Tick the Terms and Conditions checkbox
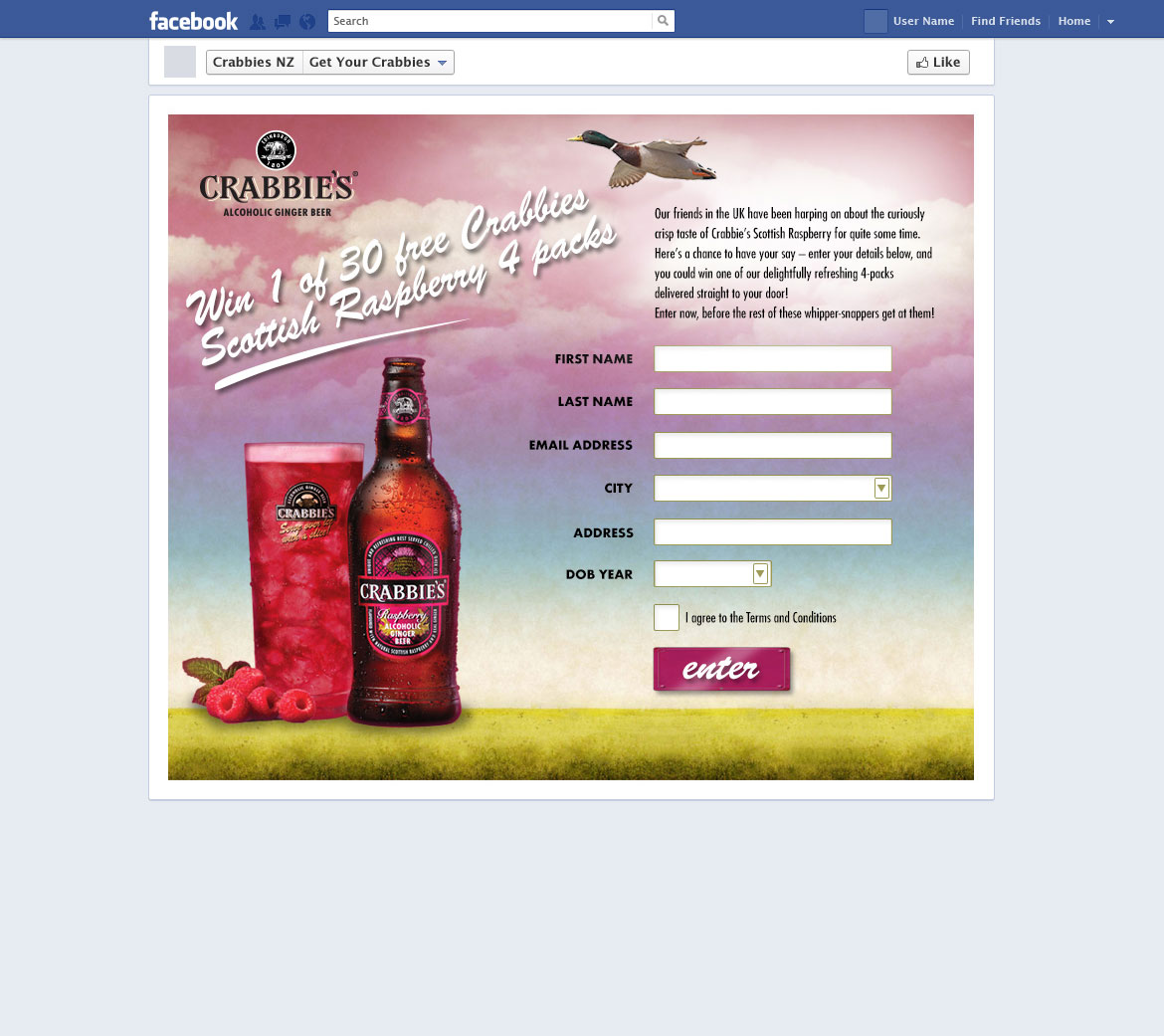Screen dimensions: 1164x1036 pyautogui.click(x=666, y=617)
